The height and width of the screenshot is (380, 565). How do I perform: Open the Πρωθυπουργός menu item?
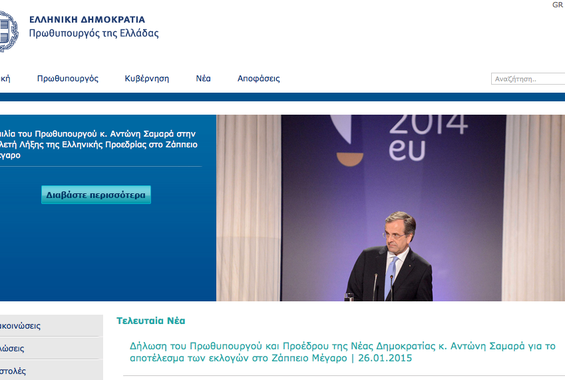point(68,79)
